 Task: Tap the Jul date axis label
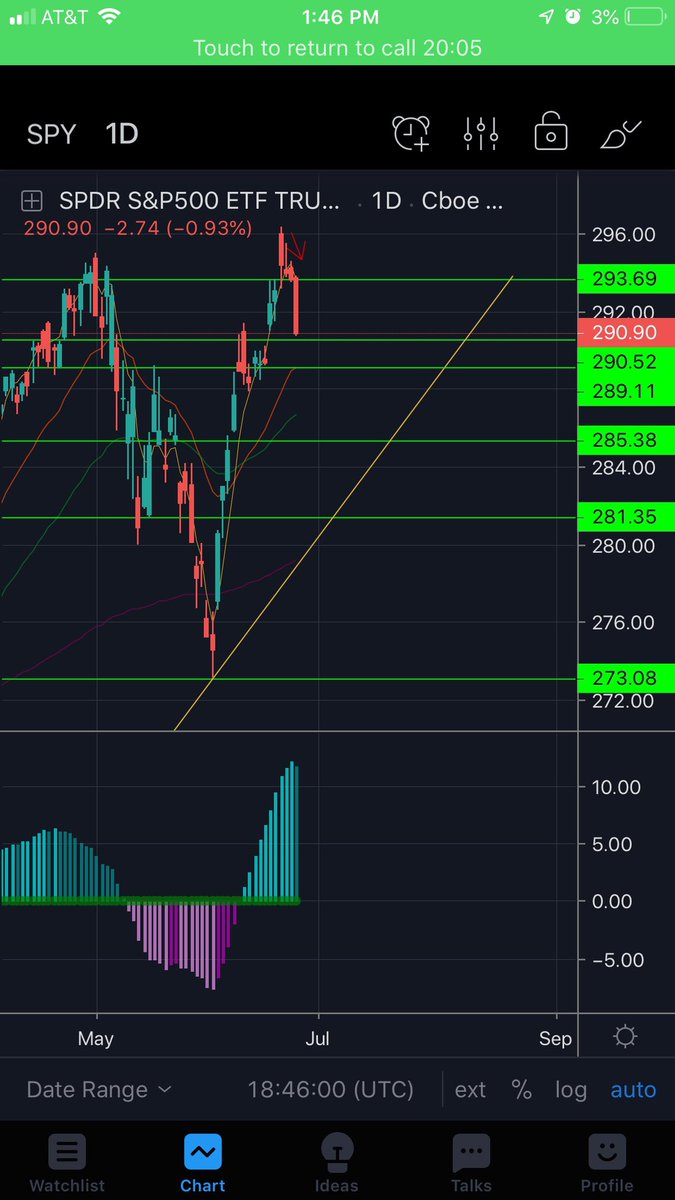click(318, 1038)
